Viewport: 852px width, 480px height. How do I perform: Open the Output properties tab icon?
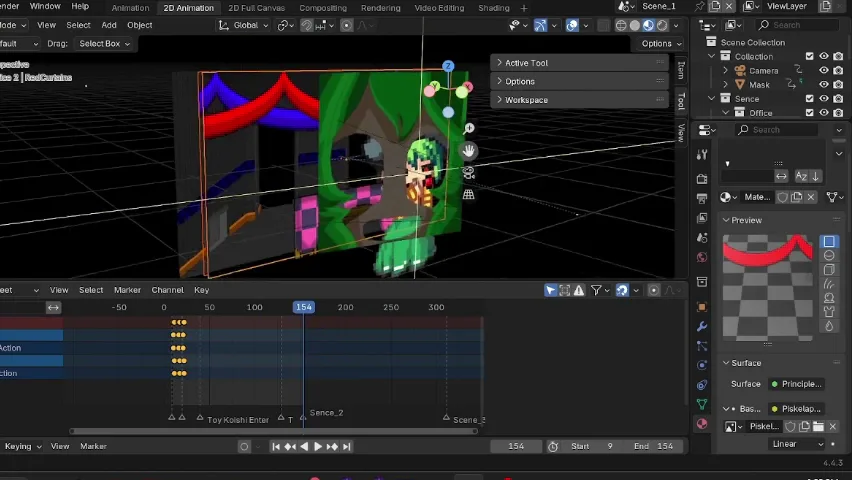coord(702,198)
